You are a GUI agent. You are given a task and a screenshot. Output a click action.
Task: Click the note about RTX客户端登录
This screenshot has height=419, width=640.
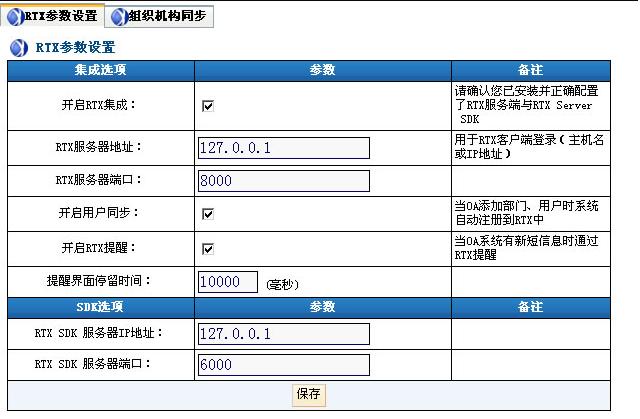[529, 147]
